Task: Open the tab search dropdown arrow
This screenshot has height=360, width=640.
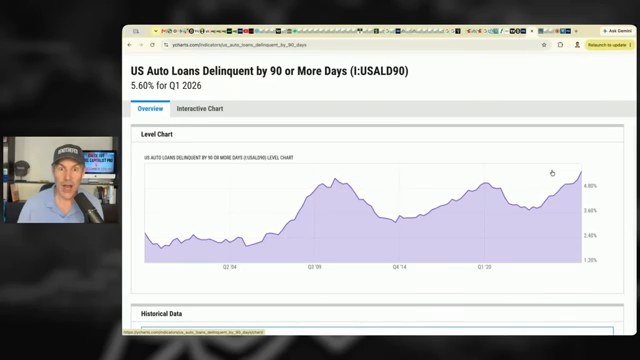Action: [x=156, y=31]
